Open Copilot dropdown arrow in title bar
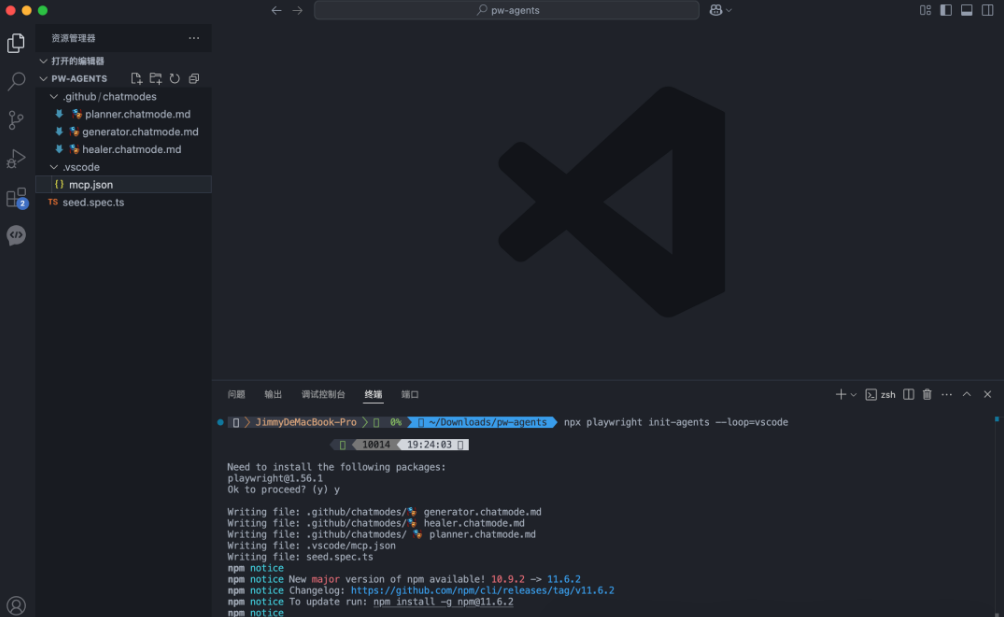1004x617 pixels. [729, 10]
